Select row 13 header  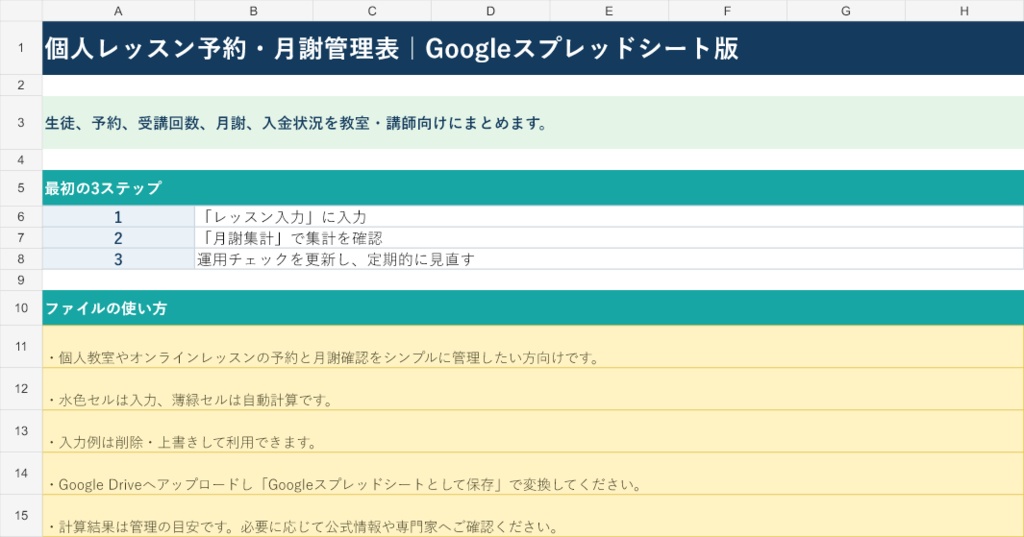tap(21, 431)
